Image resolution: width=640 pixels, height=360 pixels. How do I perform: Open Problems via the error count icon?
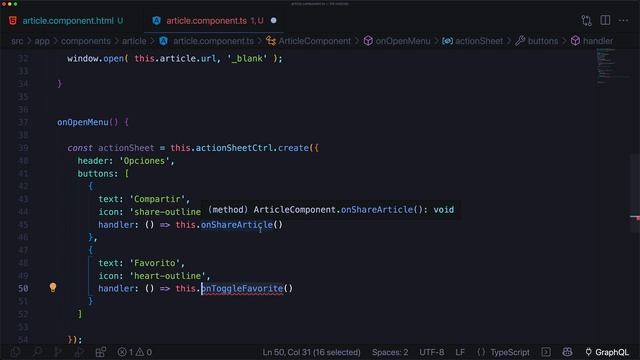click(x=125, y=352)
